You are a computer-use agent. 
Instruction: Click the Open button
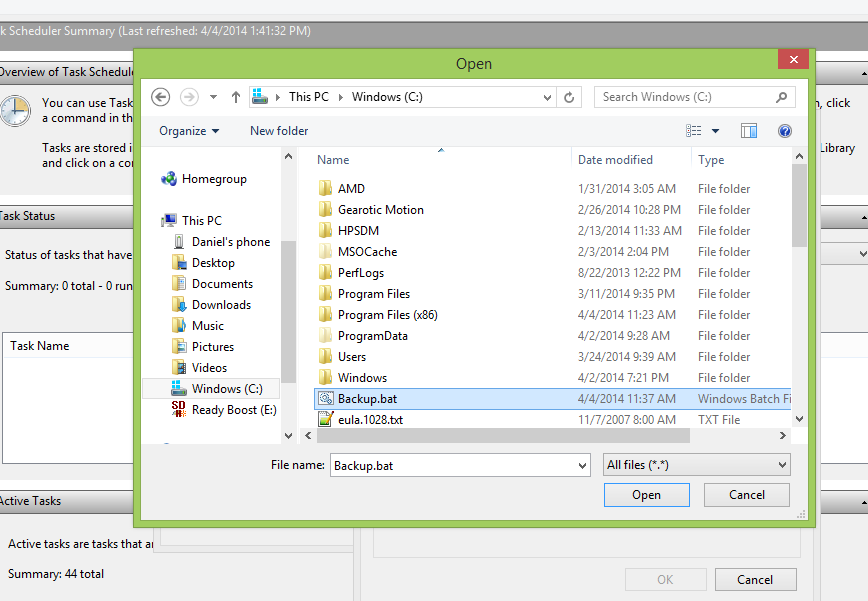[646, 495]
